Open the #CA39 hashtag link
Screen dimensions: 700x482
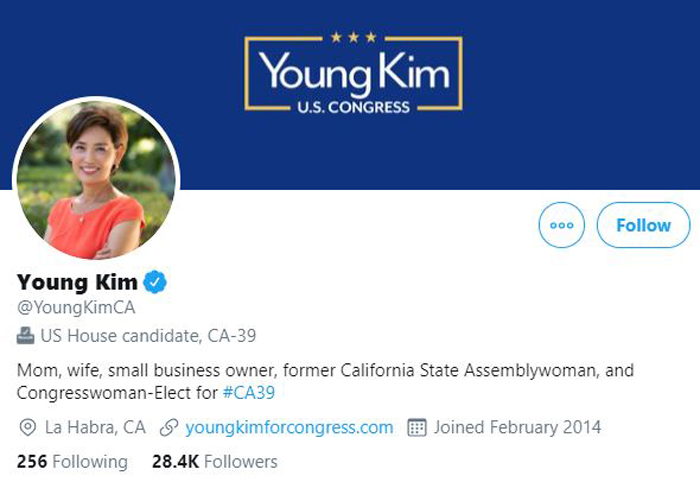pos(249,393)
